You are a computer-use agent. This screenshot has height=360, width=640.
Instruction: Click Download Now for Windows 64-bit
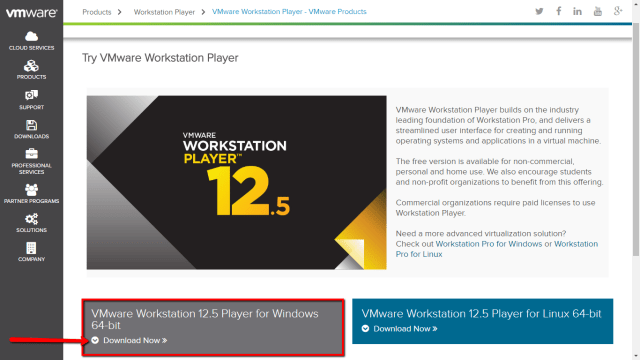[135, 340]
